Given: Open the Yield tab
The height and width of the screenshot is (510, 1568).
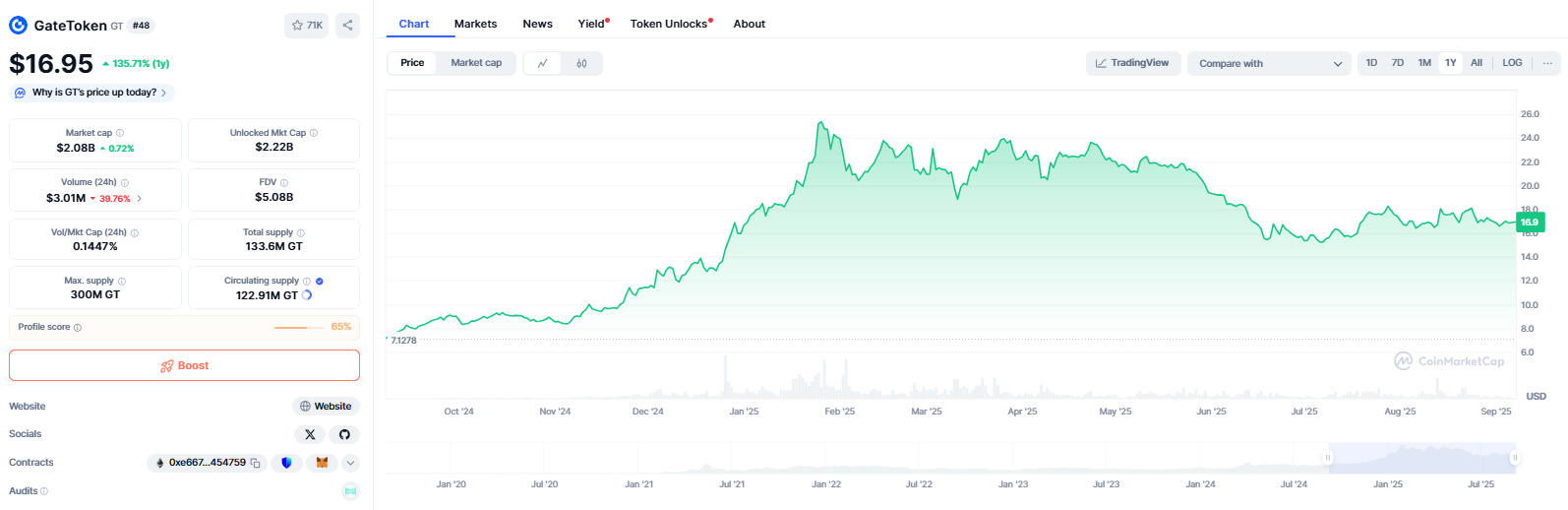Looking at the screenshot, I should (592, 24).
